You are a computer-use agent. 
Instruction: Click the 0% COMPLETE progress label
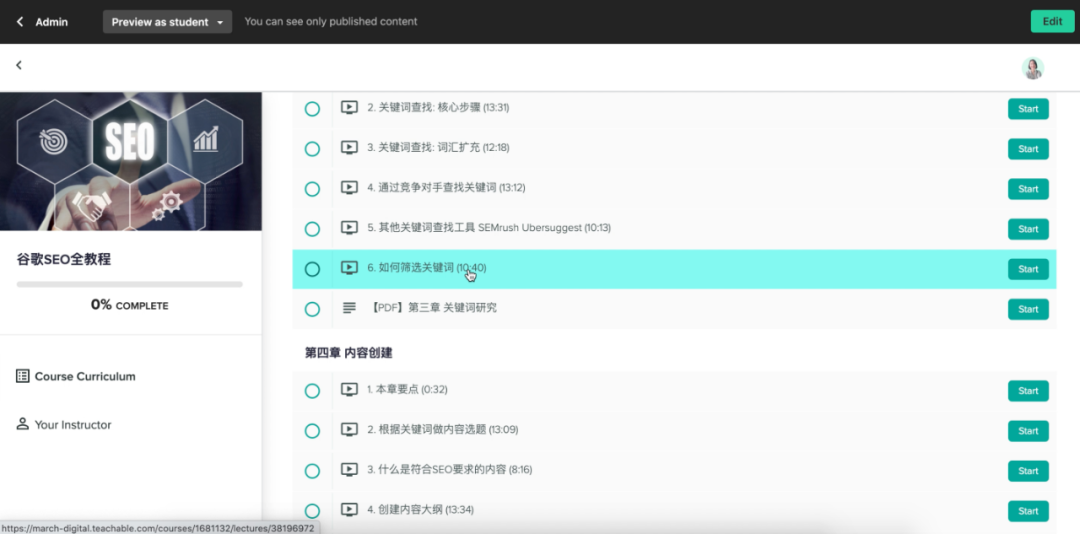[x=129, y=305]
